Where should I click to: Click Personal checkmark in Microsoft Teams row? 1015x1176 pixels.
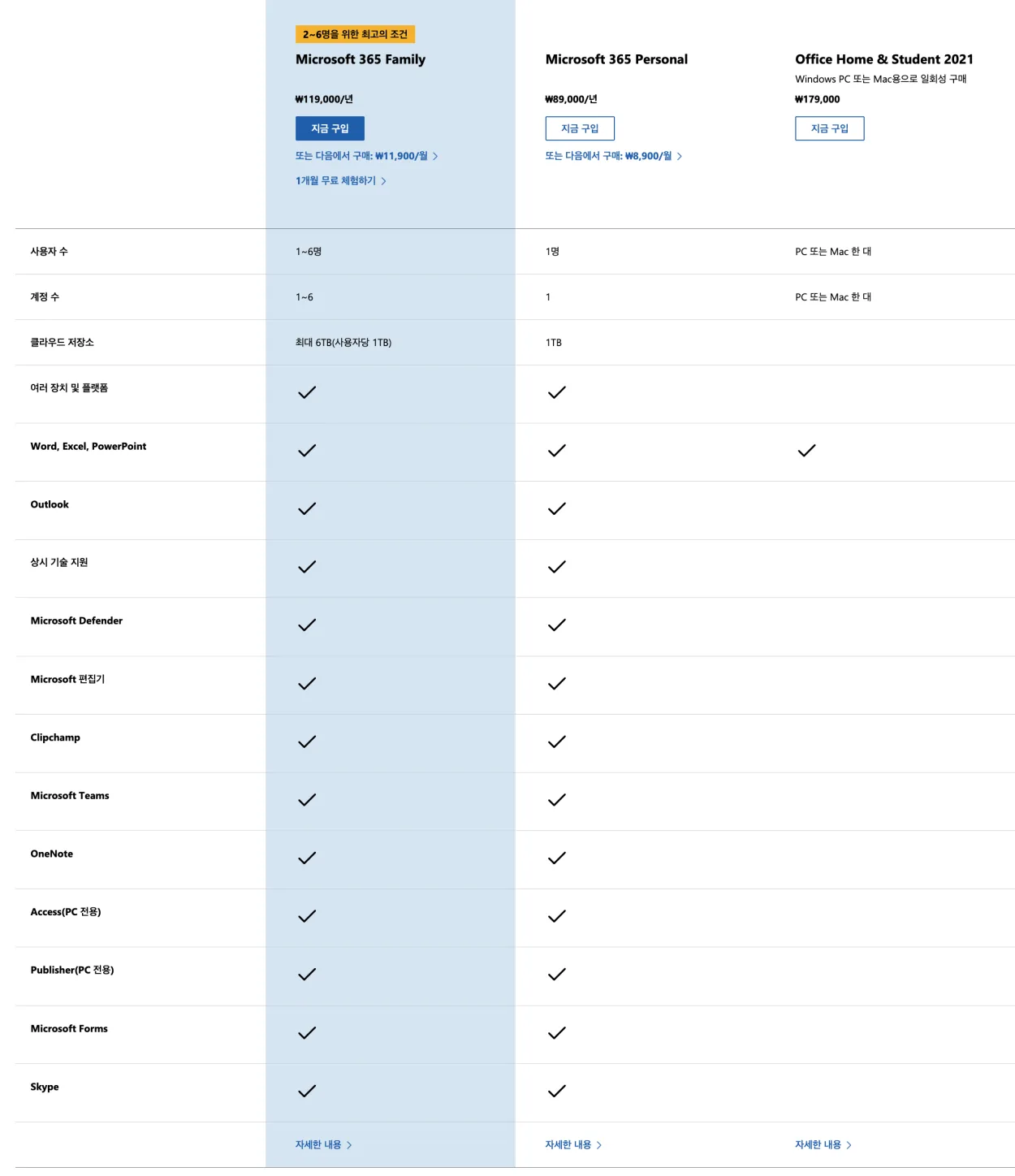(x=557, y=801)
